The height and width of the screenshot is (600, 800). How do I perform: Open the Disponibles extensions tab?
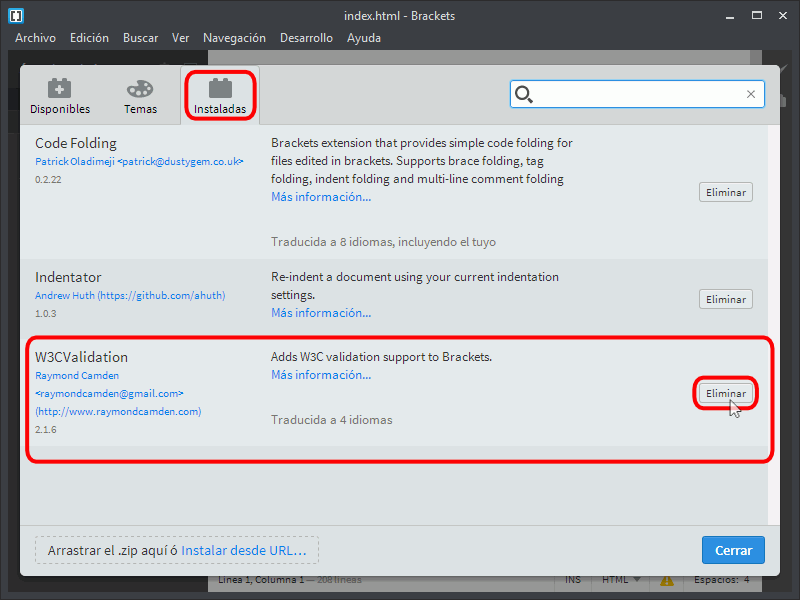coord(60,95)
